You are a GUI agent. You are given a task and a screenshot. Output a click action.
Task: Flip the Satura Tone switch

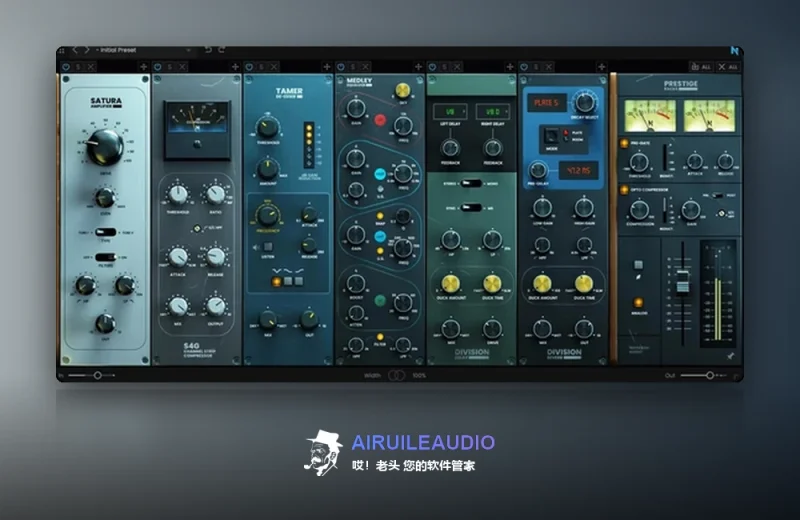coord(106,232)
